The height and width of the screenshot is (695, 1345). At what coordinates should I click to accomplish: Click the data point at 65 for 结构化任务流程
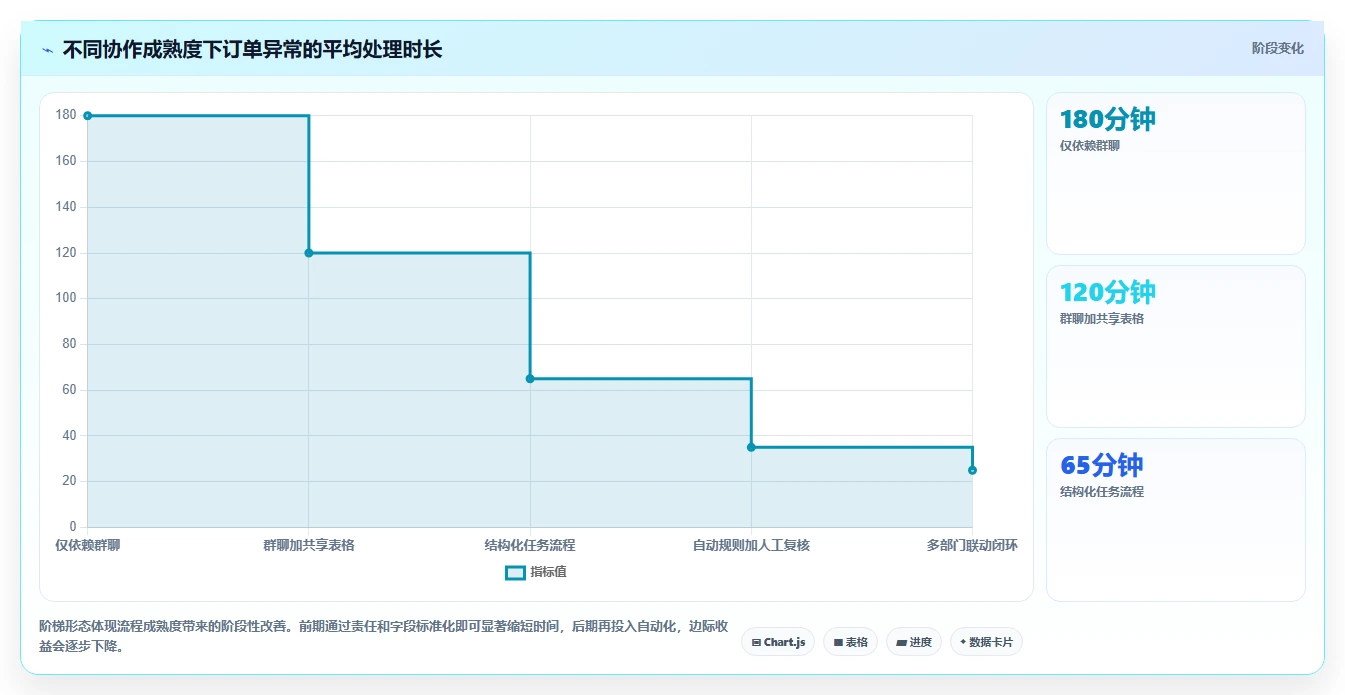530,379
